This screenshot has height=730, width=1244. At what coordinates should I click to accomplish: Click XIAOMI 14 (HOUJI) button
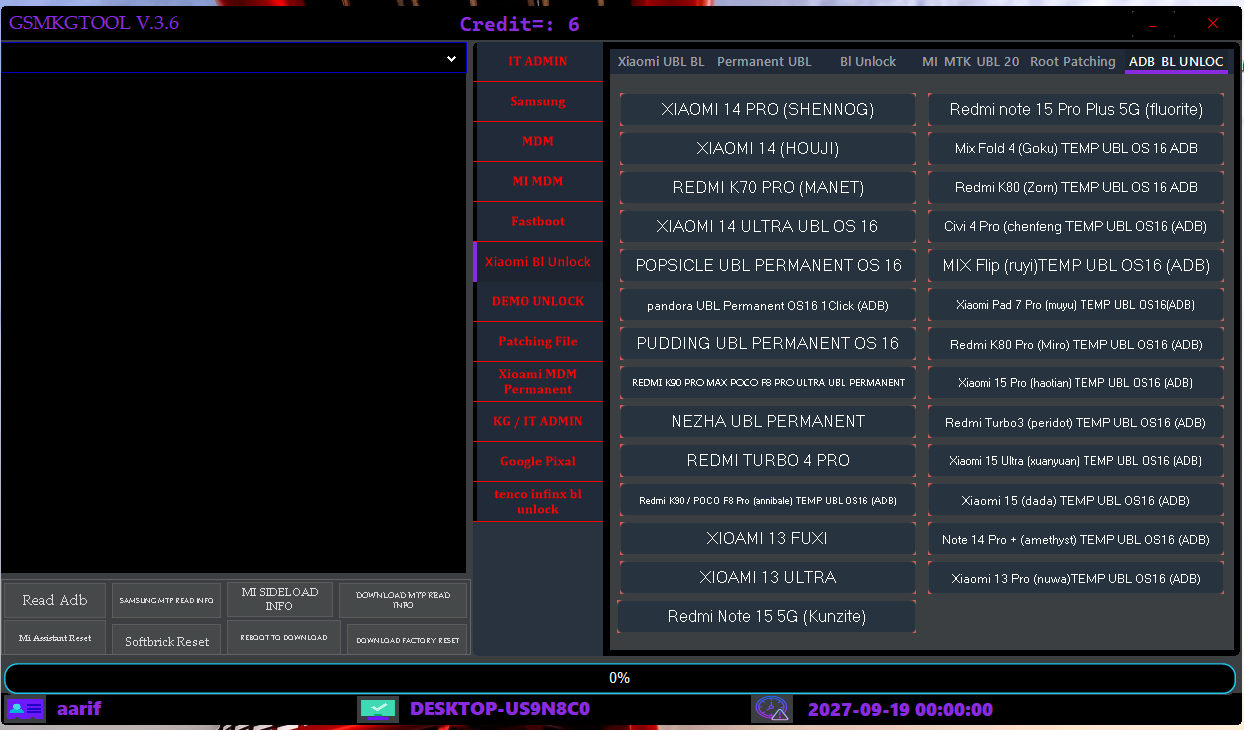click(767, 149)
